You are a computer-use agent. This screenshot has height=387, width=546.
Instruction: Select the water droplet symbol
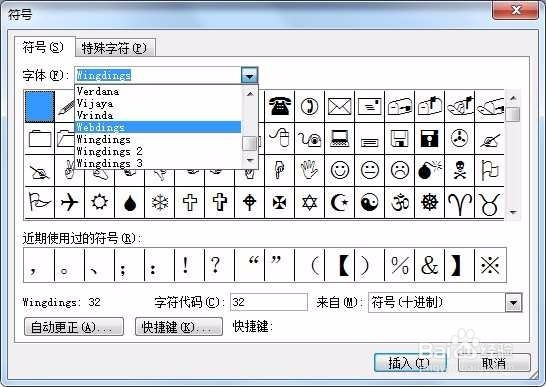129,202
